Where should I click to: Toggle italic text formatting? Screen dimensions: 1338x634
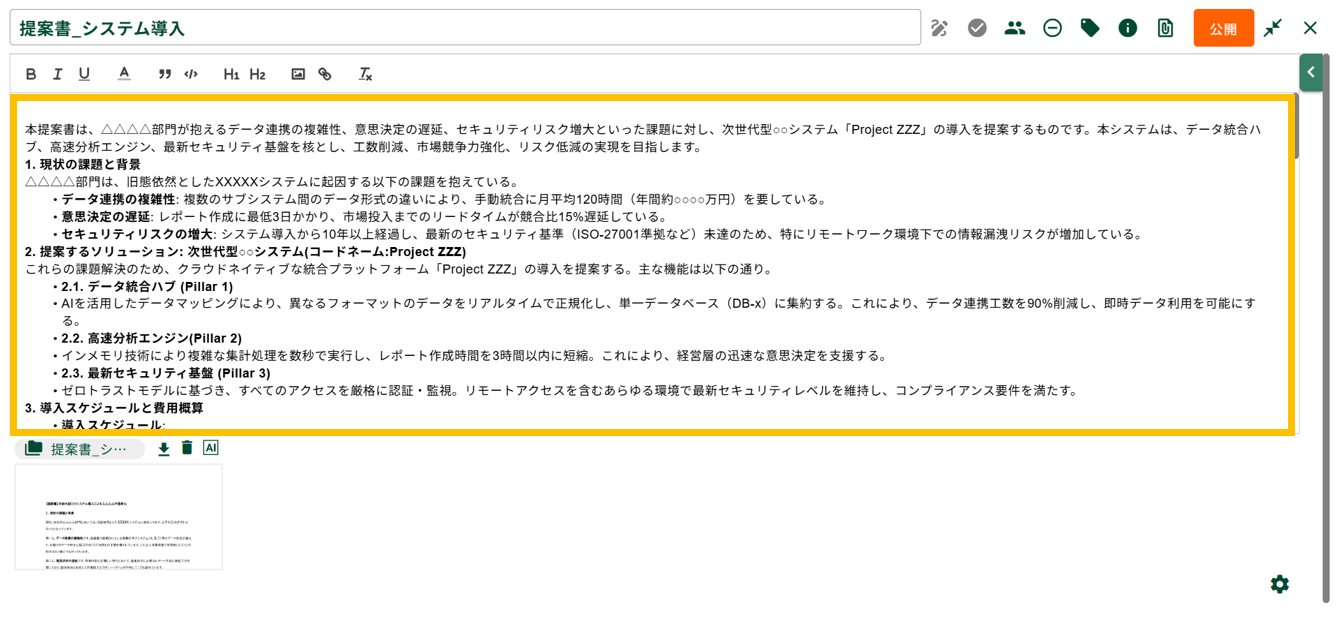57,74
